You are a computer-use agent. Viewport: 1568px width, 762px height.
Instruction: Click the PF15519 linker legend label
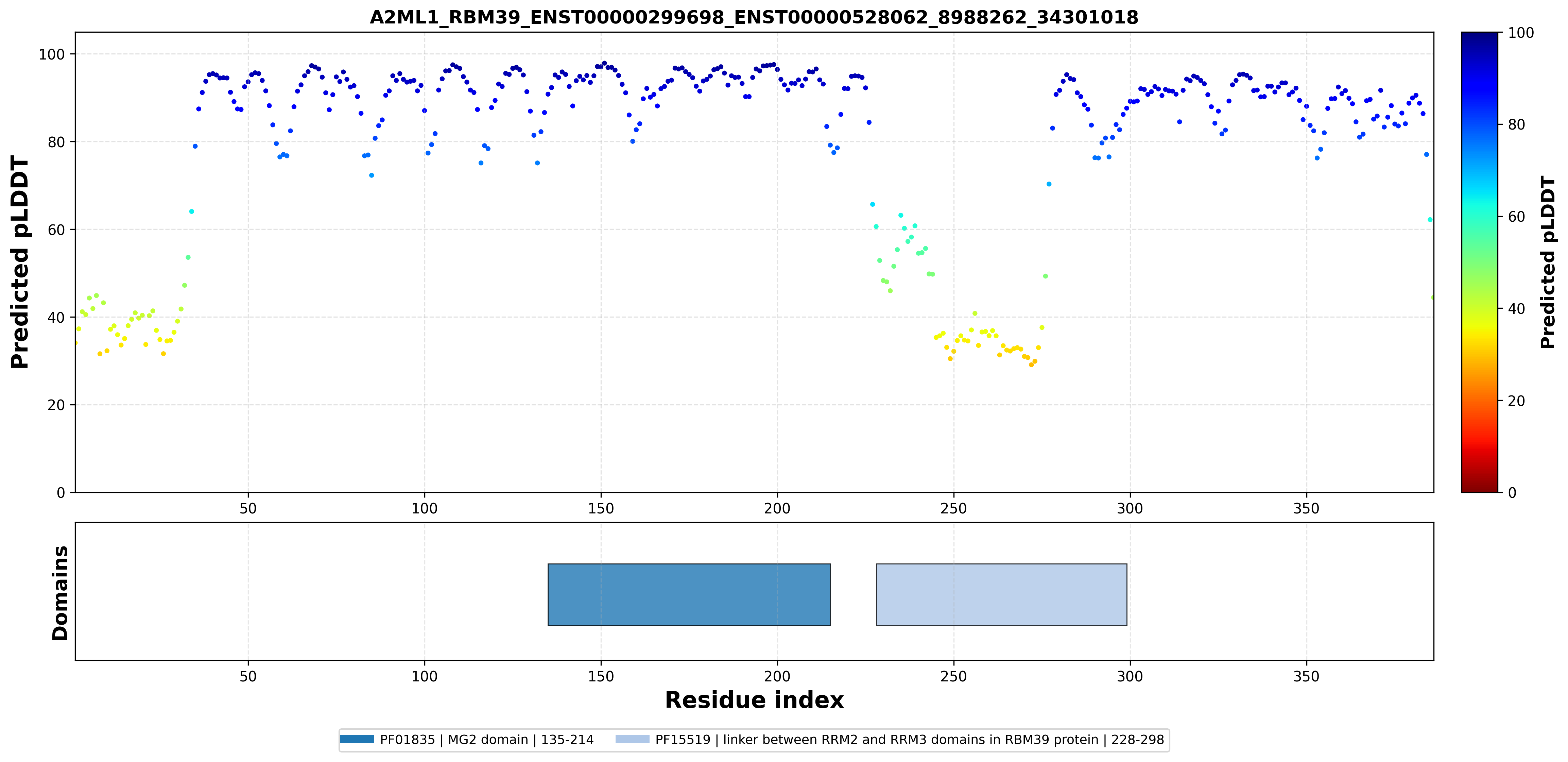tap(909, 740)
